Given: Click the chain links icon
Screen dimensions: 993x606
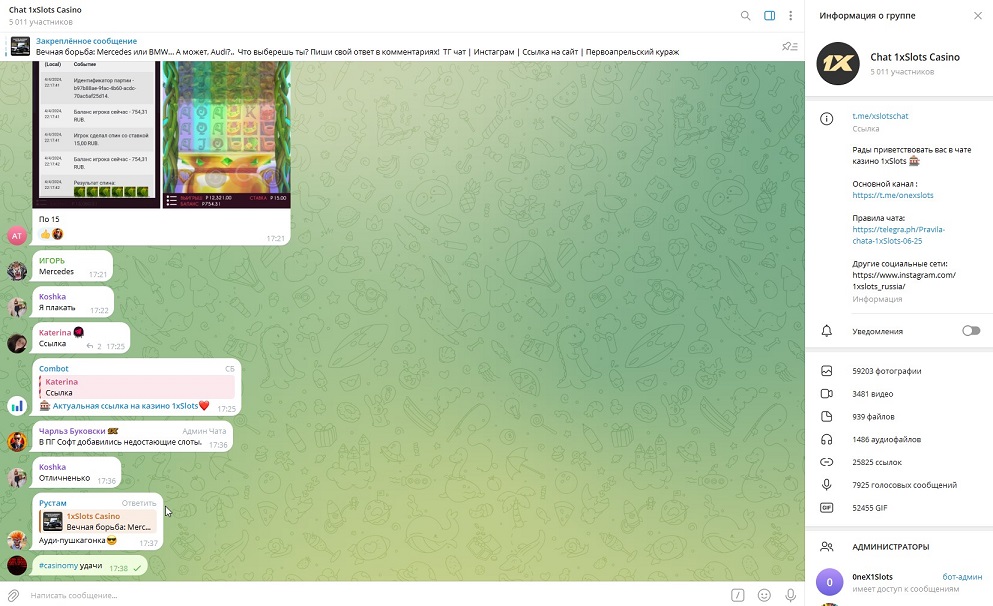Looking at the screenshot, I should (826, 462).
